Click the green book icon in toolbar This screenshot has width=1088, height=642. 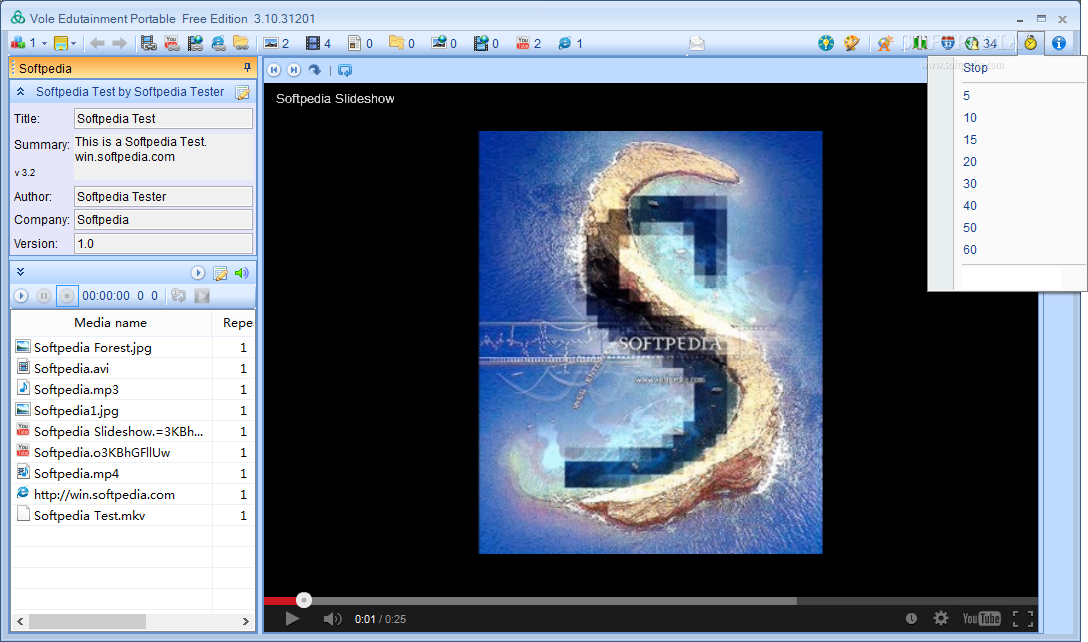919,43
